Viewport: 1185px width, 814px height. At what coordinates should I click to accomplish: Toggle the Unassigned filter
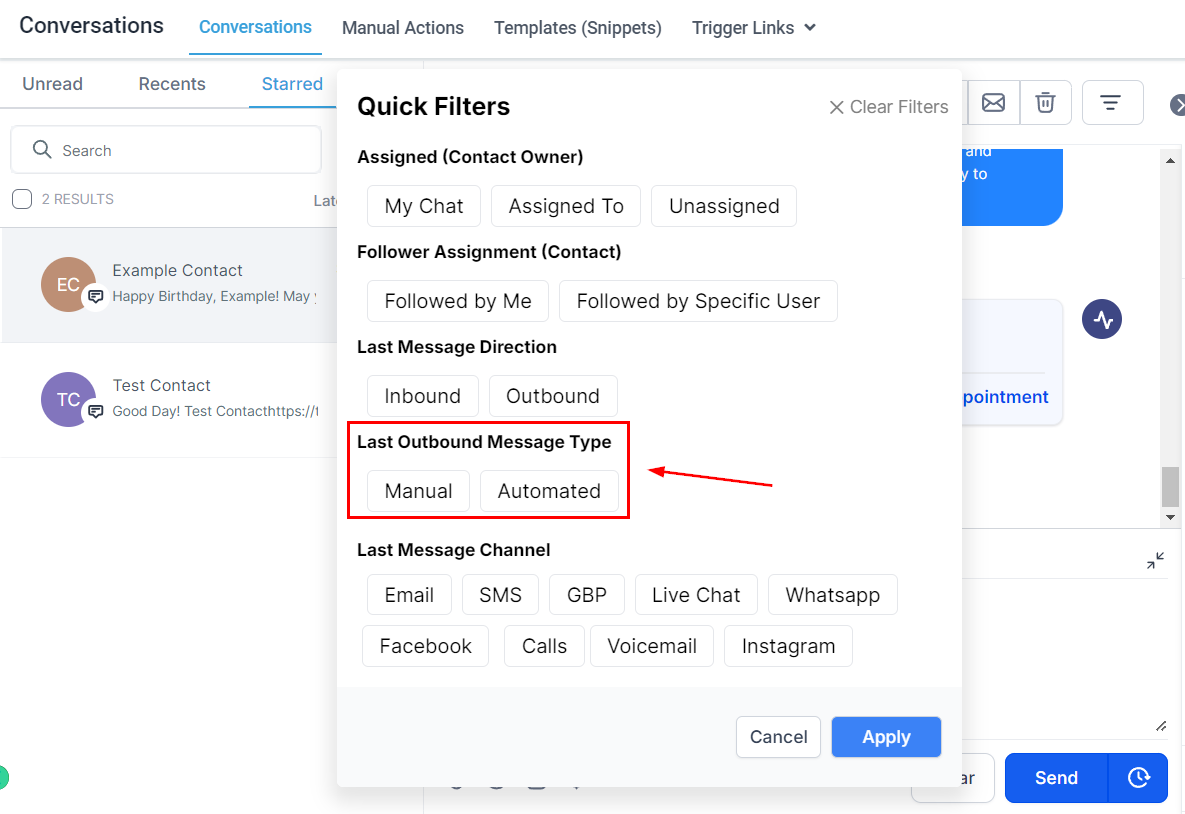723,206
